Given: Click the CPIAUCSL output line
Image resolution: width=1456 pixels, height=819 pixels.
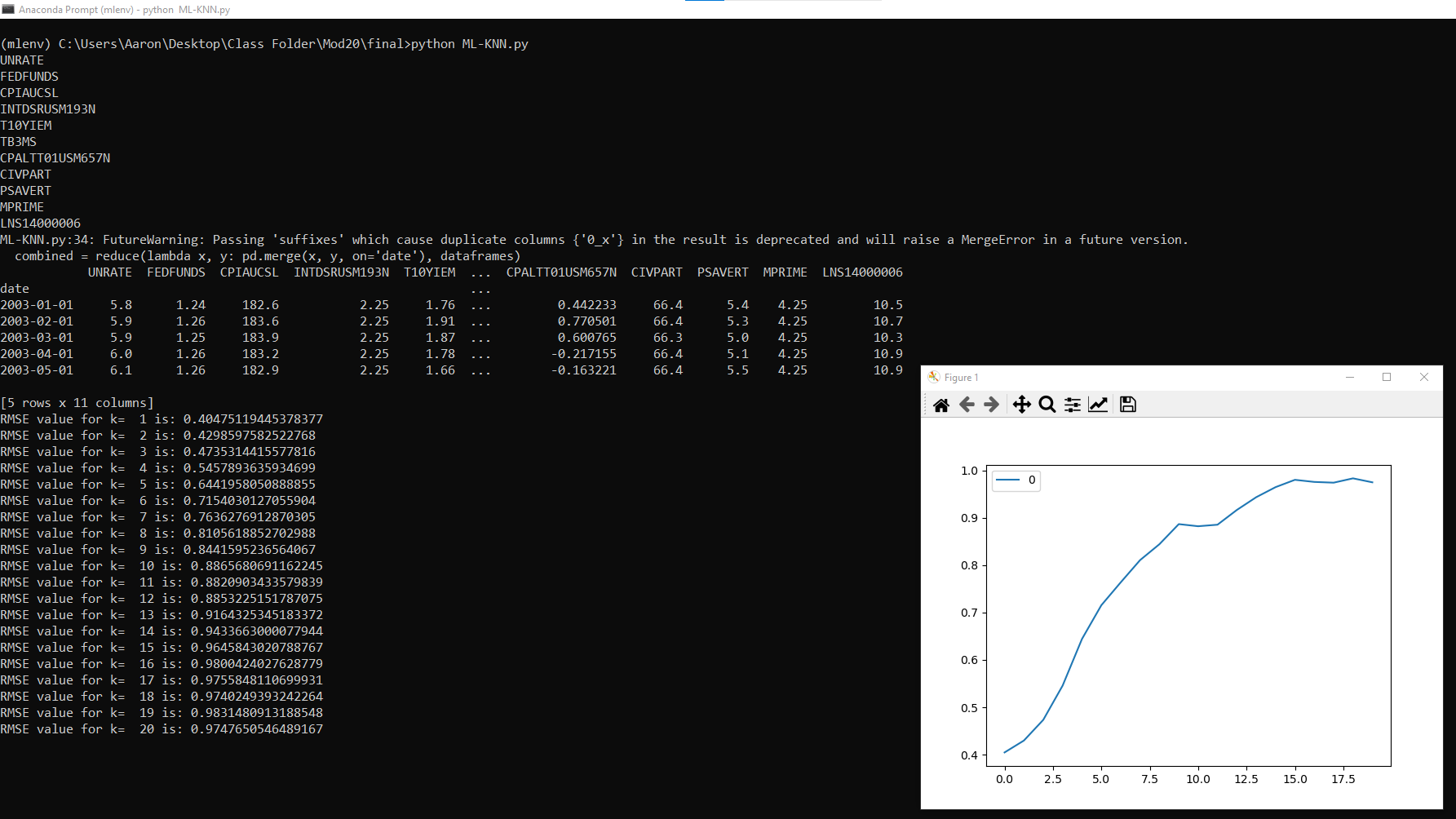Looking at the screenshot, I should [29, 93].
